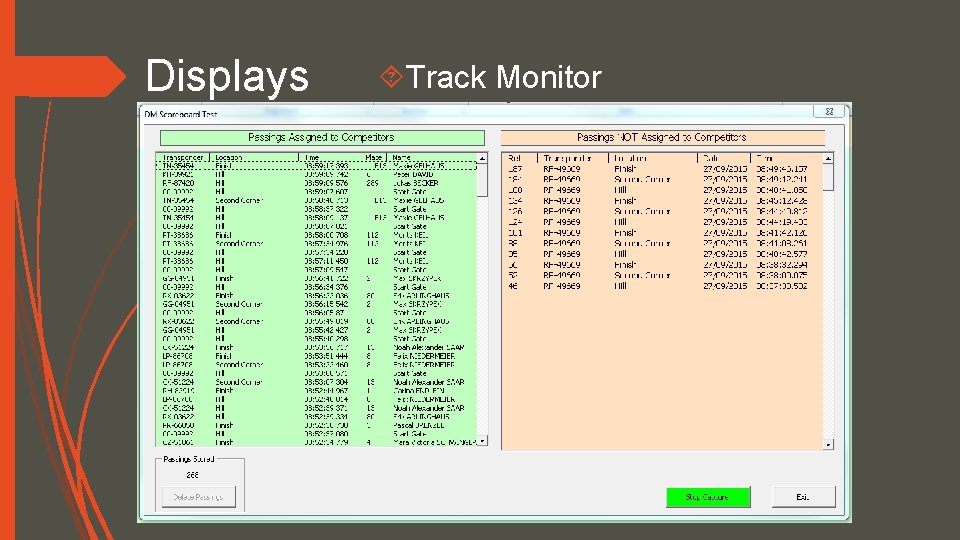Click the scrollbar thumb in the orange list
This screenshot has width=960, height=540.
828,178
